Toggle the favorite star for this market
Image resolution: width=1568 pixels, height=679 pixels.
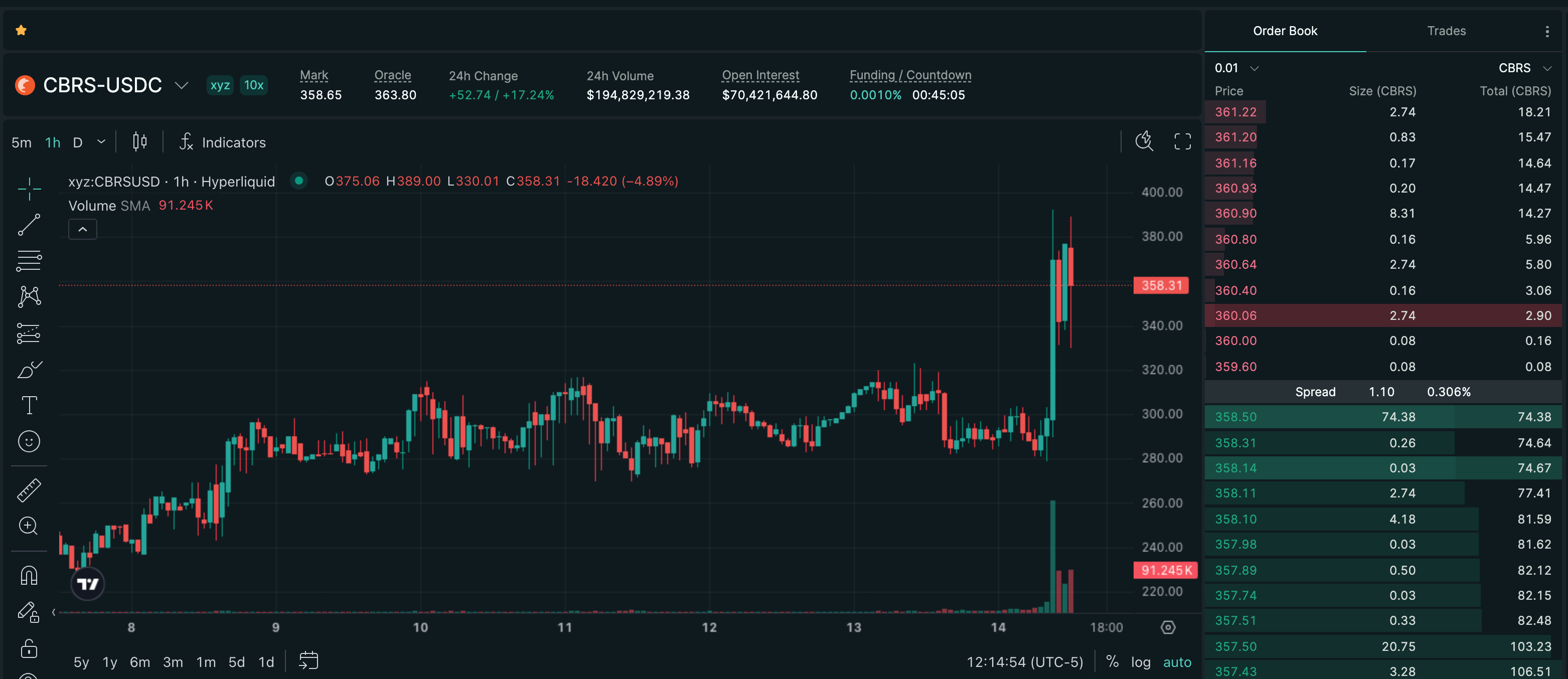pos(21,30)
